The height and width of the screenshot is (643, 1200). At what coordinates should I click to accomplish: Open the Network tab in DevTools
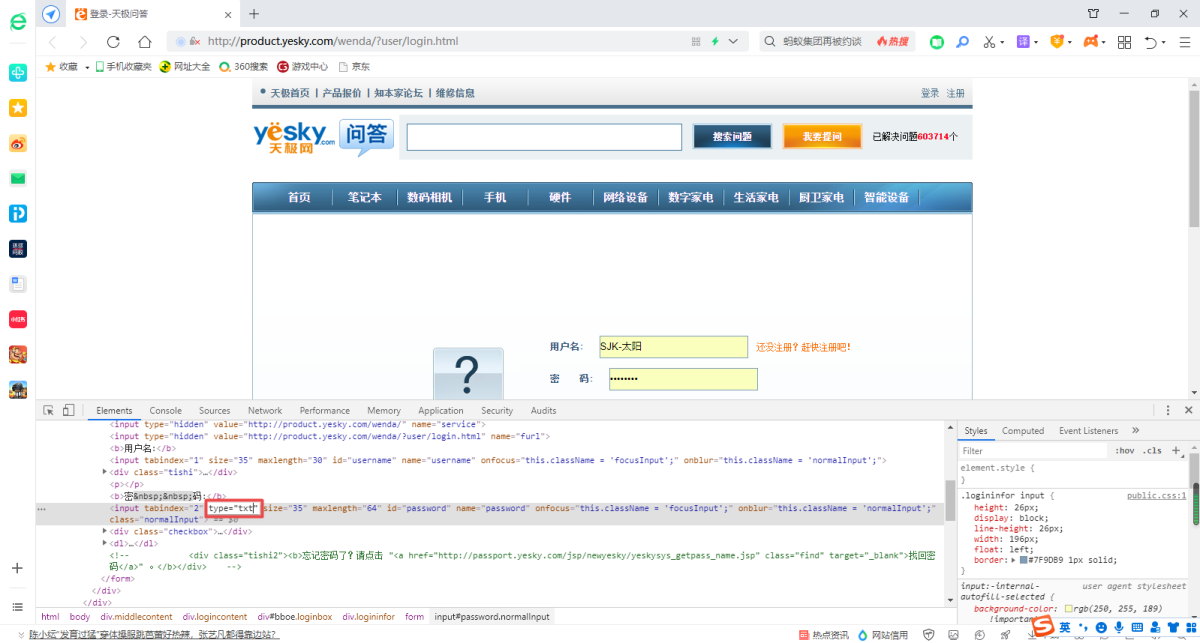click(x=265, y=411)
